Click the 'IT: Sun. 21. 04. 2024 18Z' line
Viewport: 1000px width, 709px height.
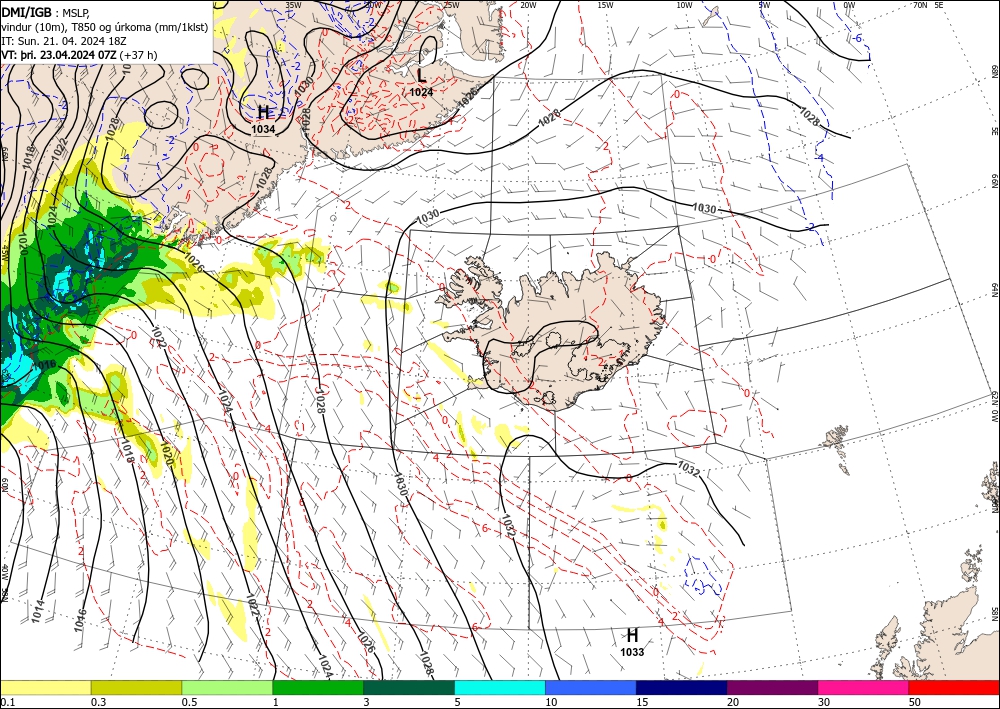pos(64,40)
